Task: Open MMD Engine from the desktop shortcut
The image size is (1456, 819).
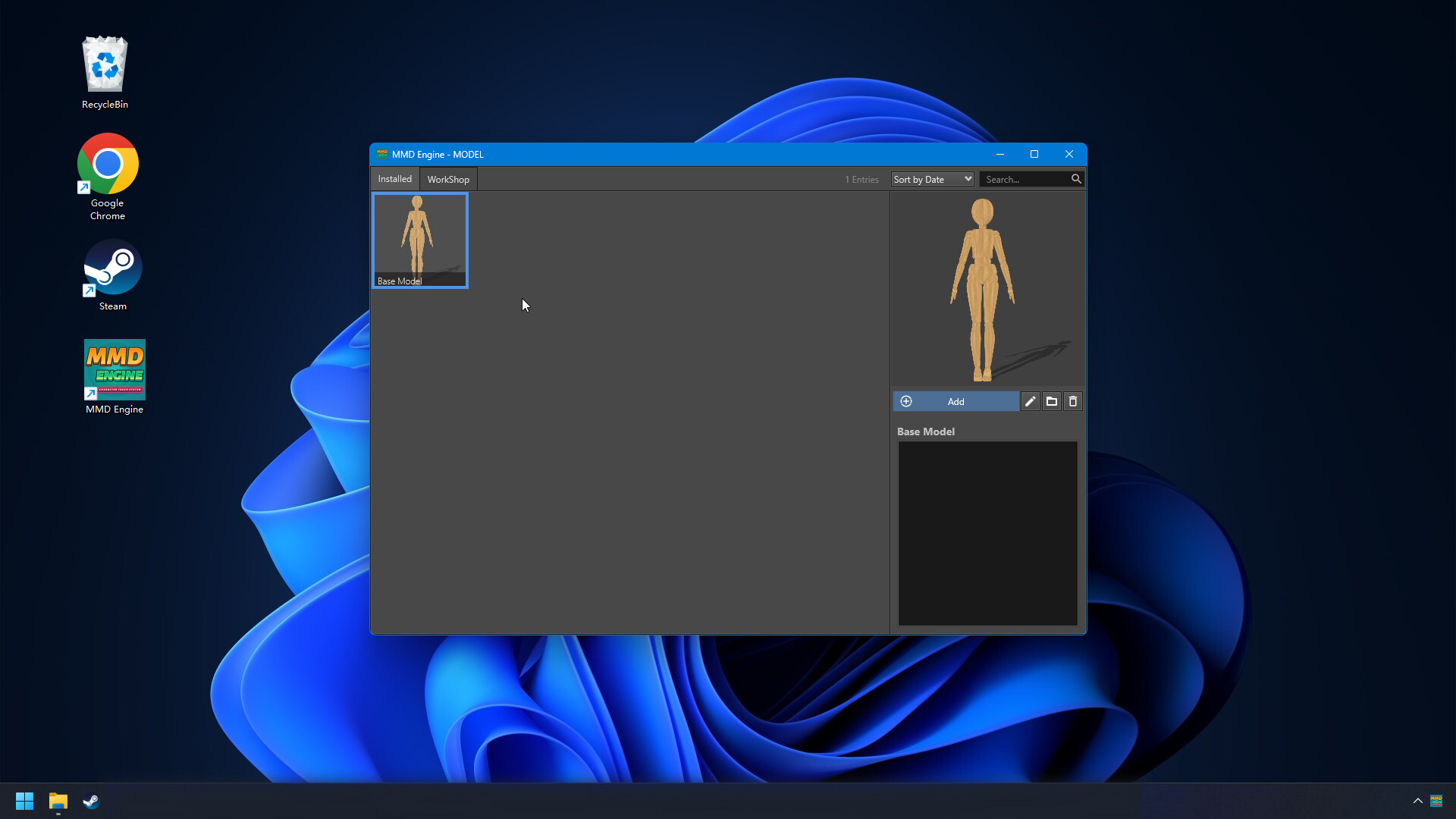Action: point(115,369)
